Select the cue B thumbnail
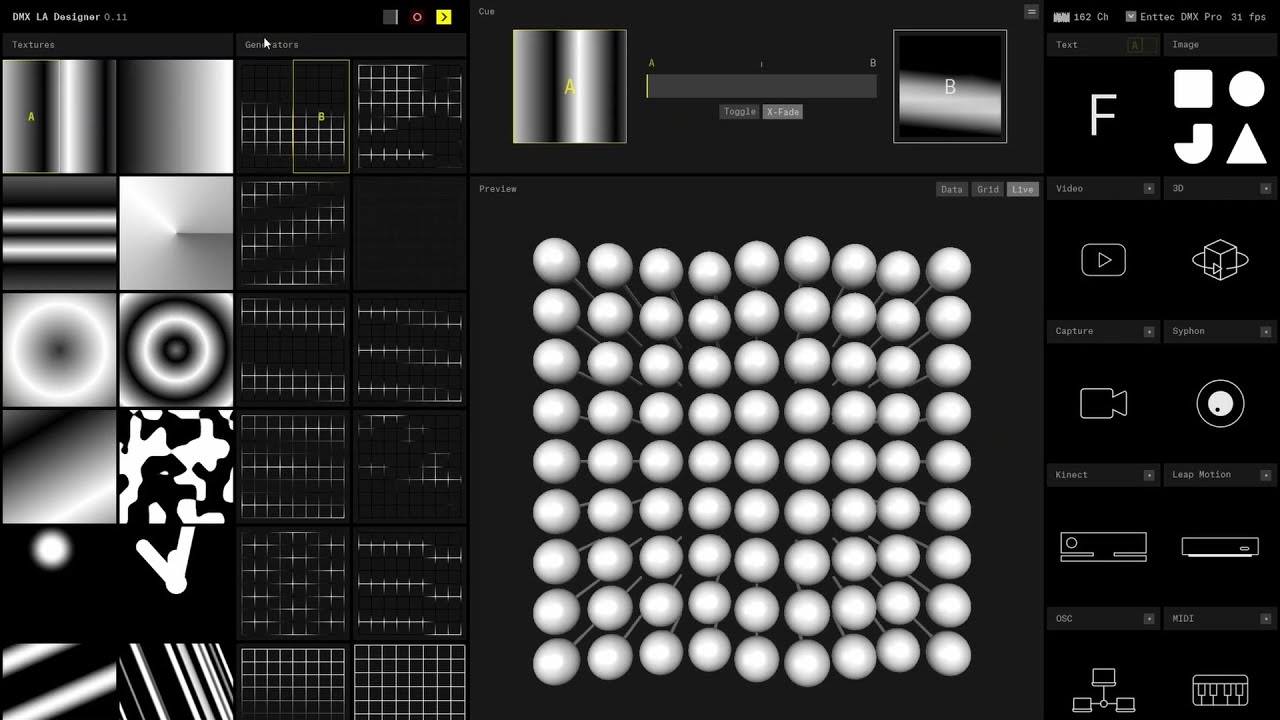This screenshot has width=1280, height=720. tap(950, 86)
